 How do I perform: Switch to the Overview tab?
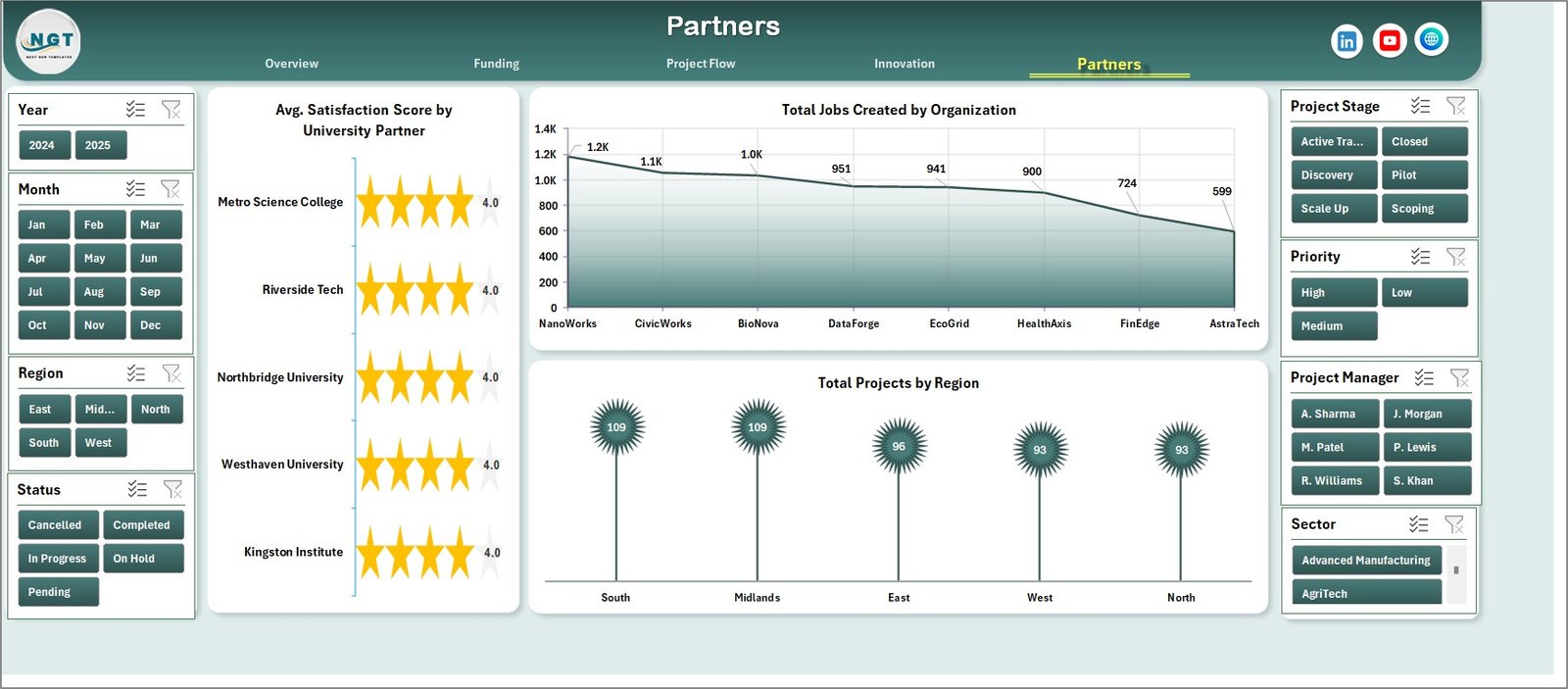click(291, 64)
